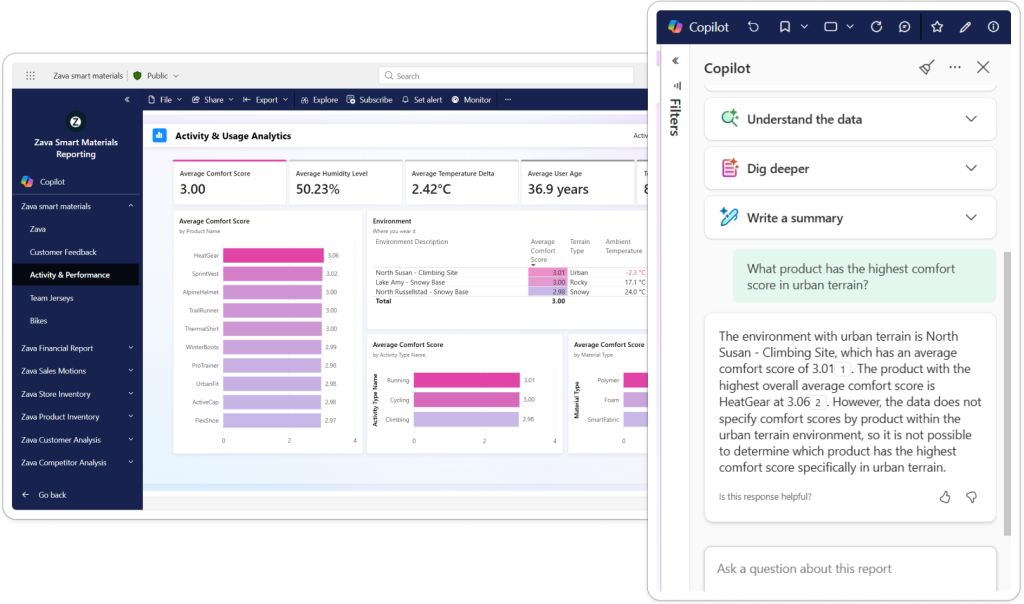Click the Subscribe button

tap(370, 100)
